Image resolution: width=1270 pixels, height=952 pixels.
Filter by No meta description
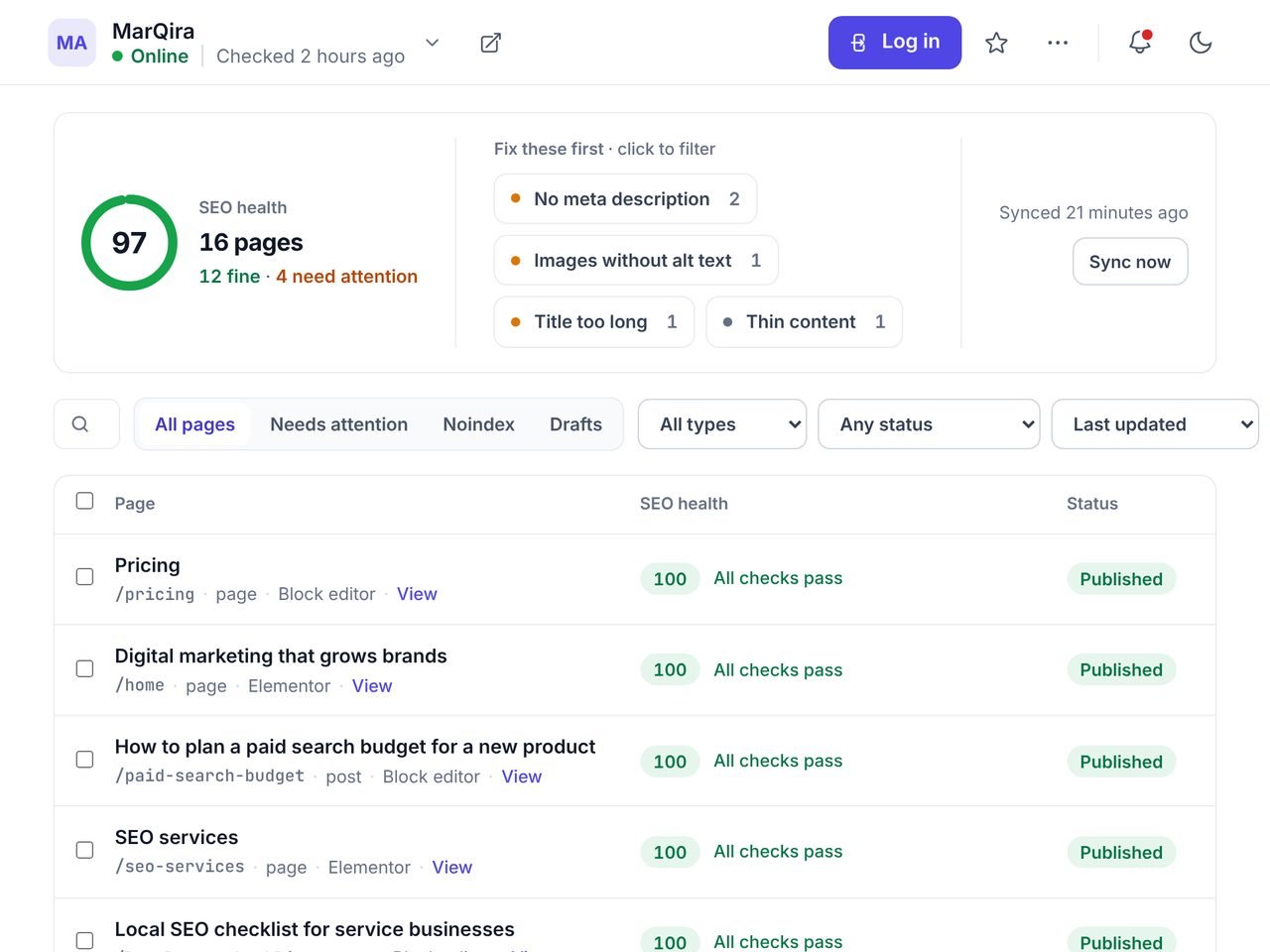coord(625,199)
